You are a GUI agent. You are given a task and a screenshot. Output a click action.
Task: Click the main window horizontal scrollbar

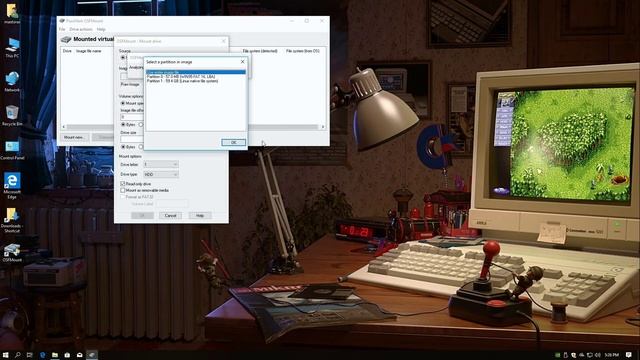pos(193,127)
